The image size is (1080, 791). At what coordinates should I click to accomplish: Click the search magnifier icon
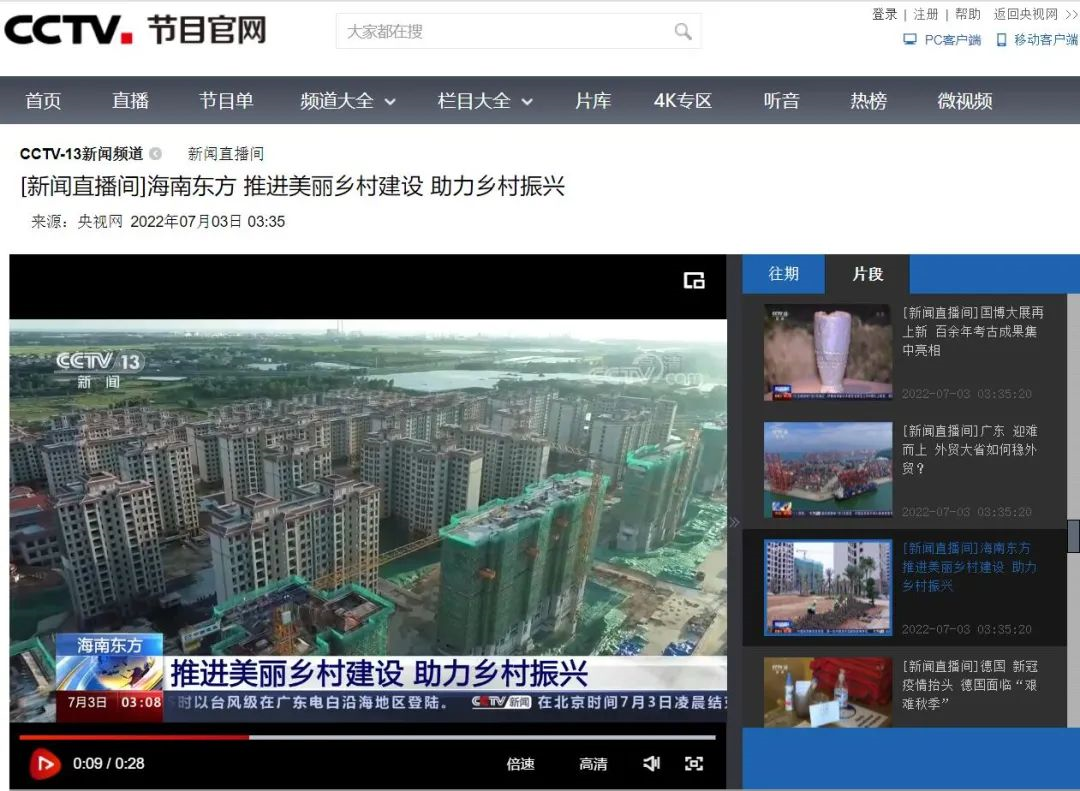coord(683,32)
